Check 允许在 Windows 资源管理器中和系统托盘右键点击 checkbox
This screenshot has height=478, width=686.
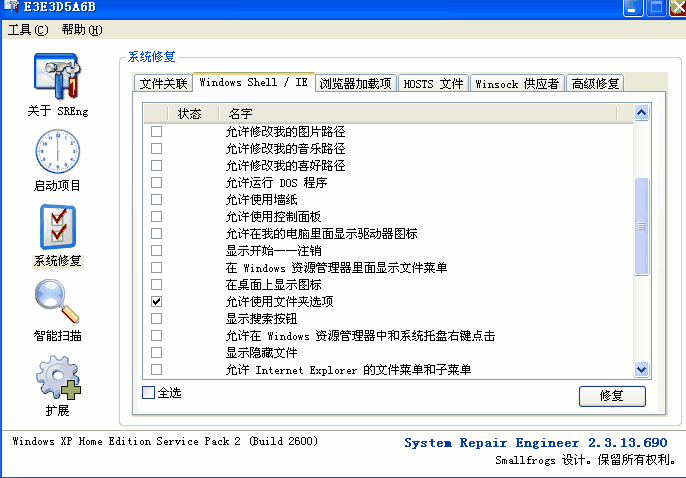(x=156, y=335)
